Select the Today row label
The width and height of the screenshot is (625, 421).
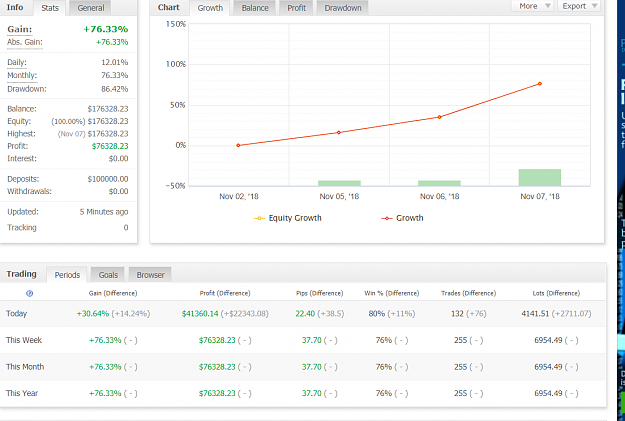point(16,314)
